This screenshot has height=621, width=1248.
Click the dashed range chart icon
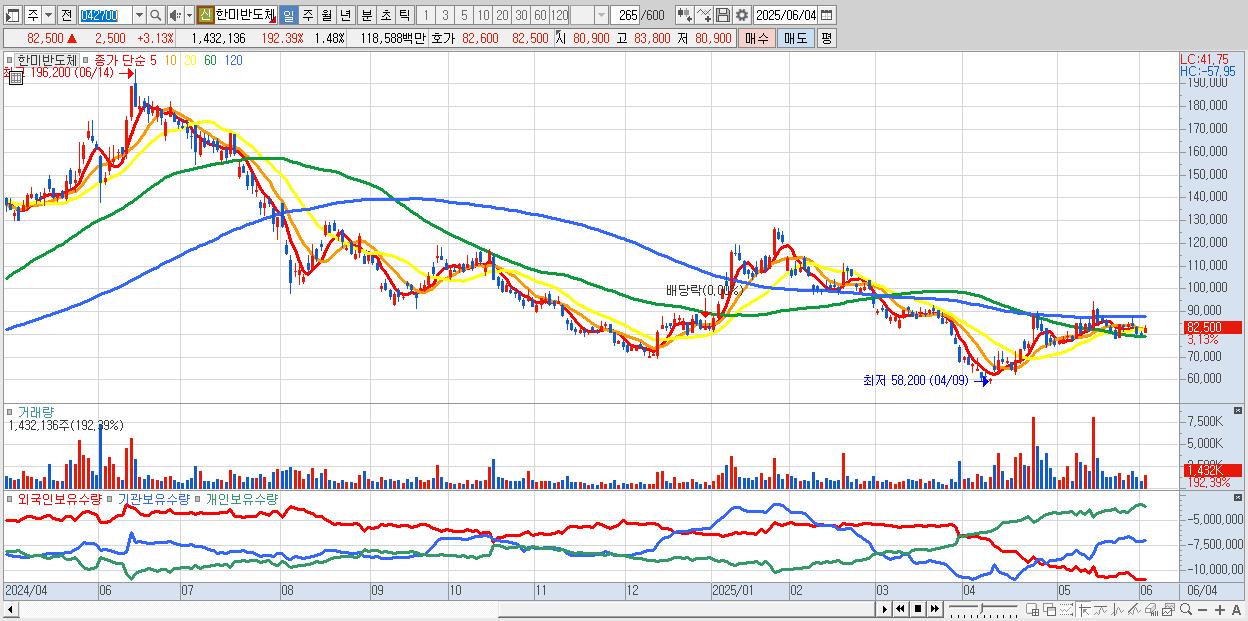pyautogui.click(x=1066, y=610)
